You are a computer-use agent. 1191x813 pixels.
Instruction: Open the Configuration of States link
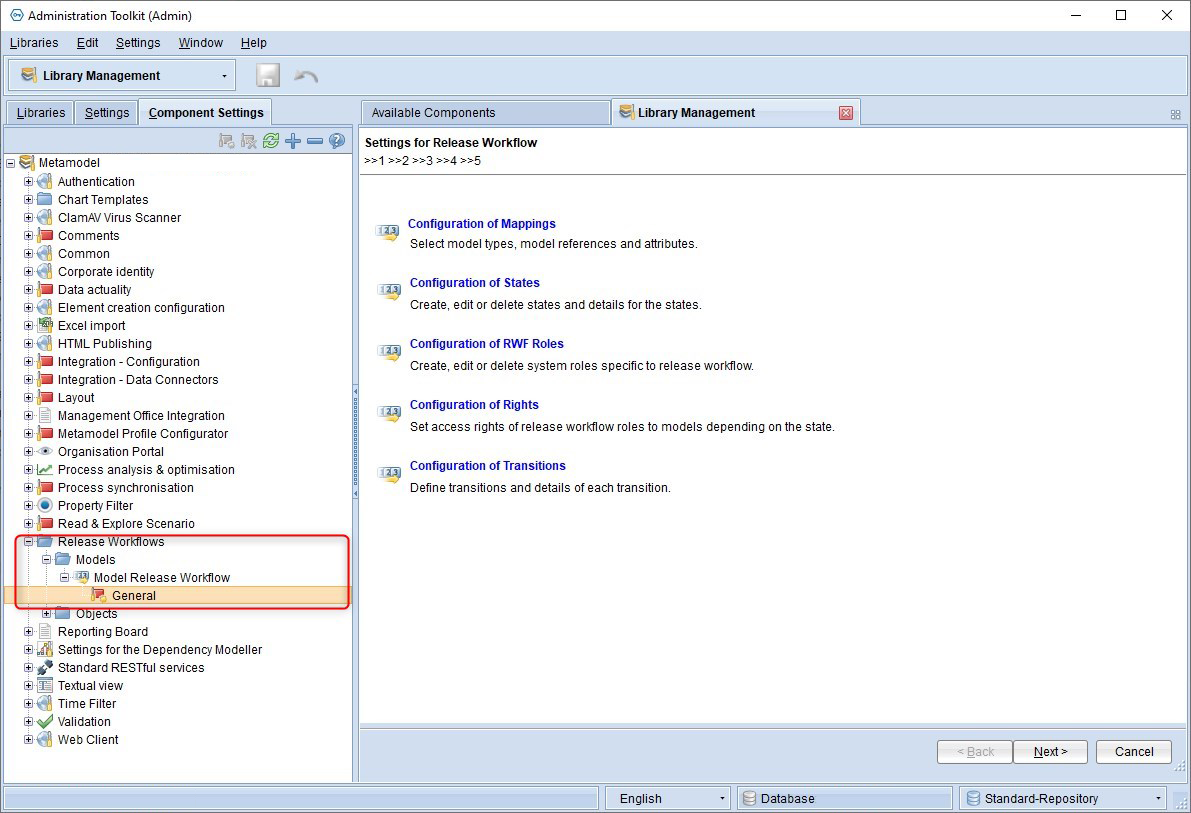point(475,283)
